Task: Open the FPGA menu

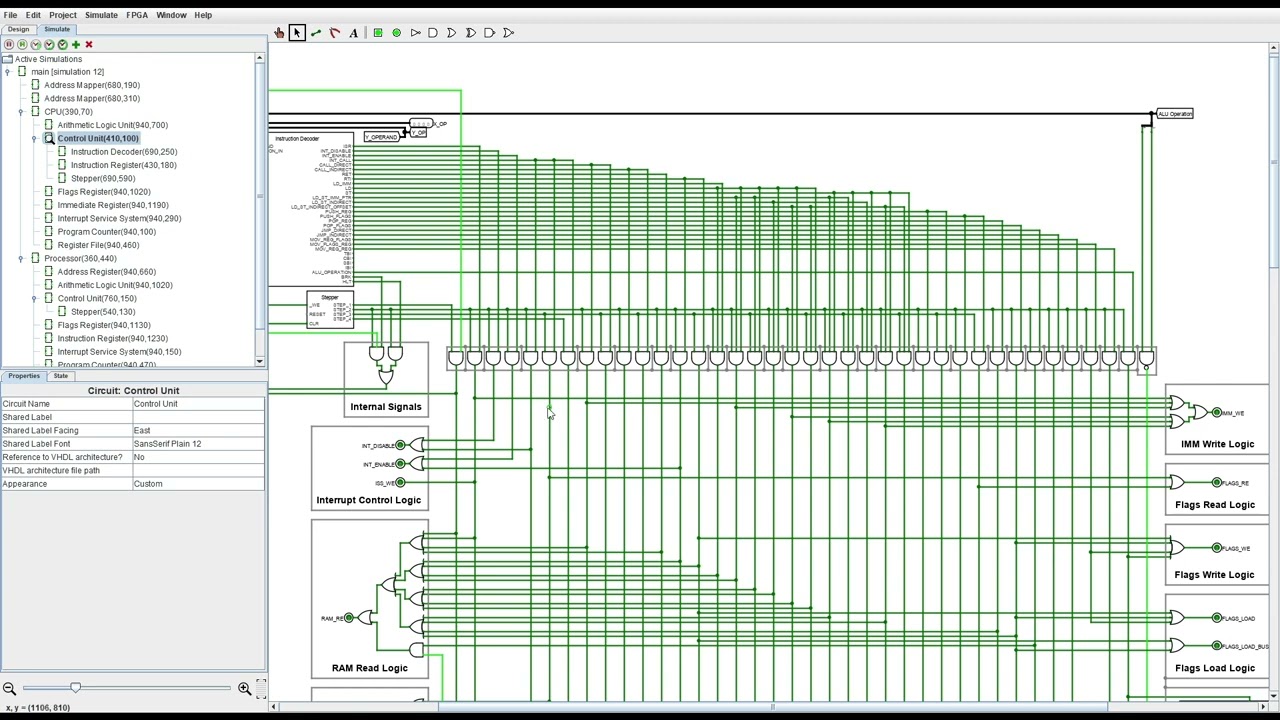Action: [x=137, y=15]
